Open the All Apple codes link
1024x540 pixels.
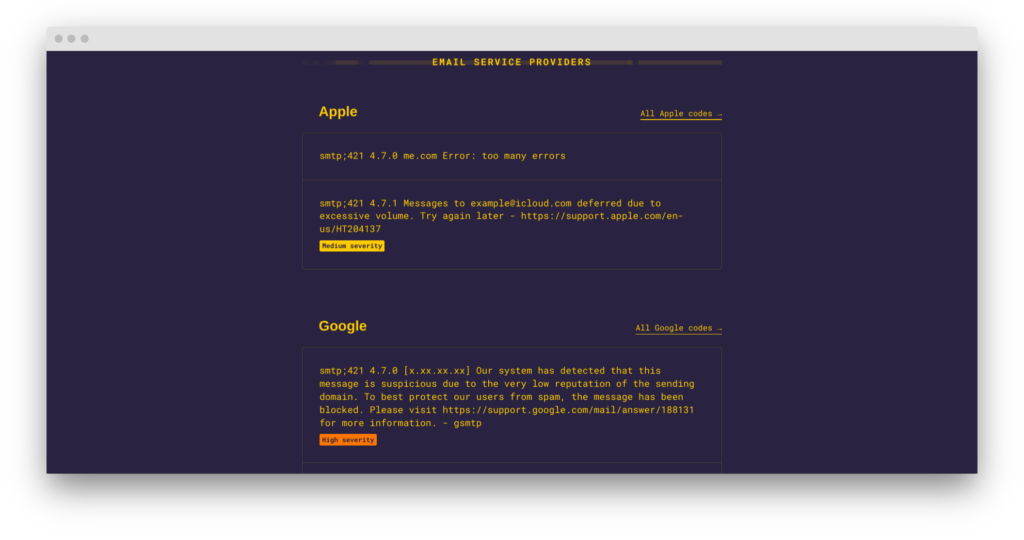[x=680, y=114]
